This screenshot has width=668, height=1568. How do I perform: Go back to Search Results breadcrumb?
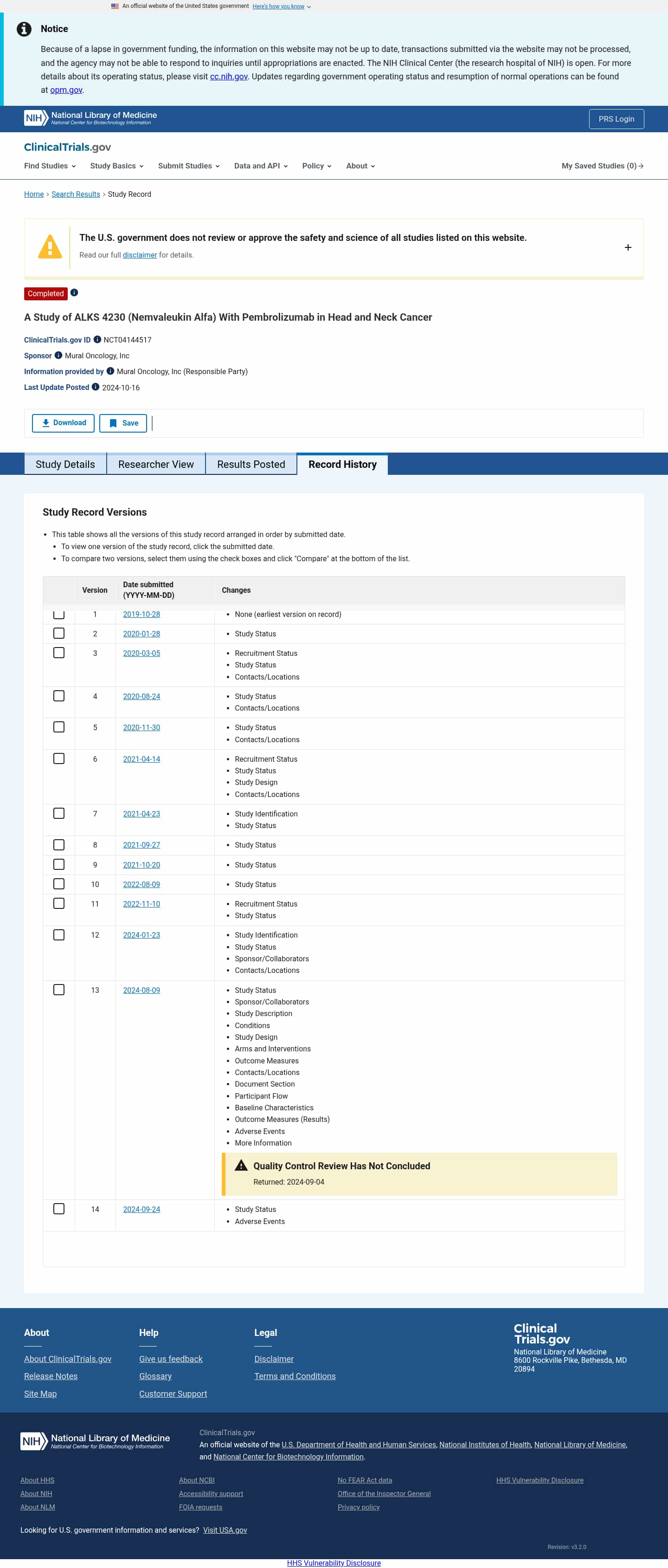tap(76, 195)
